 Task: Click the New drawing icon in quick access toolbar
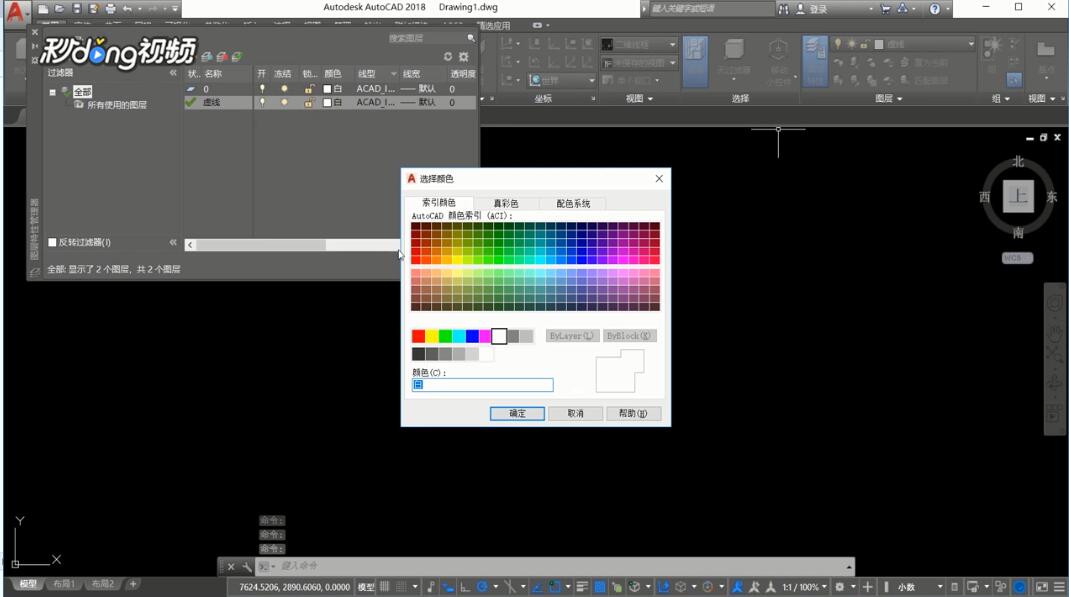(43, 9)
